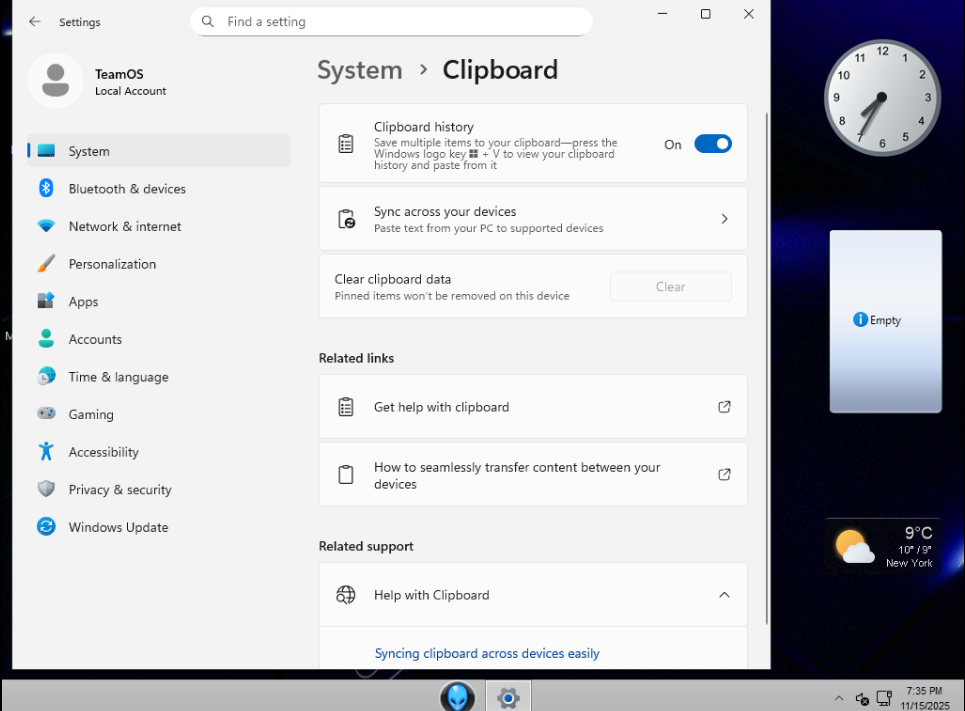Open the Accessibility settings

103,452
